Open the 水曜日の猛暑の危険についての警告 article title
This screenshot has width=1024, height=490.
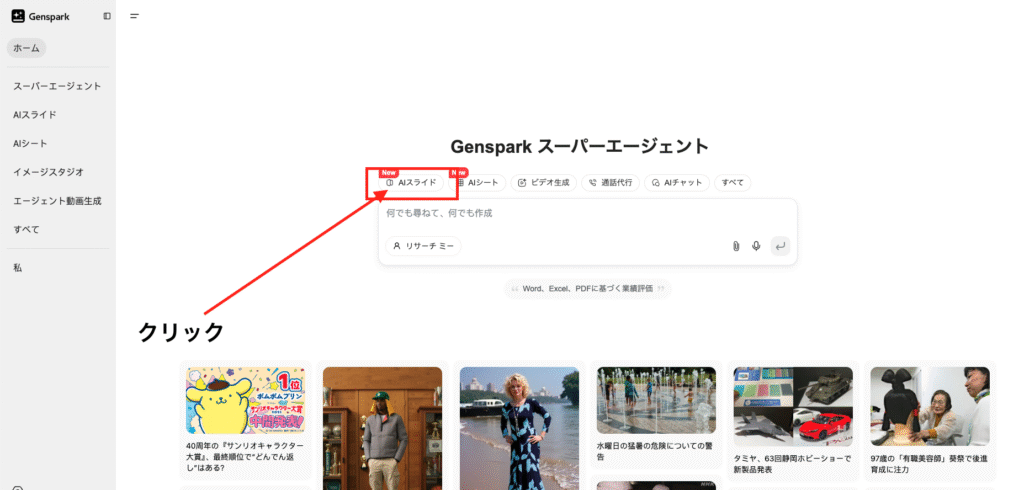point(656,451)
